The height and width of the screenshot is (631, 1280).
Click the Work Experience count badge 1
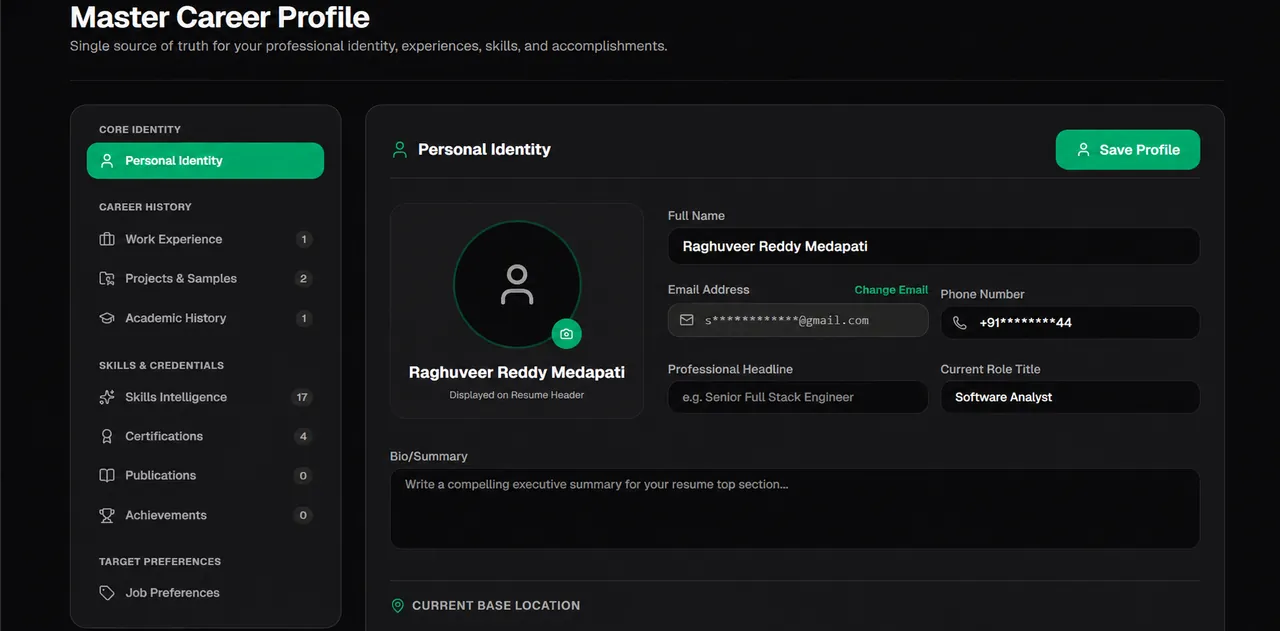pyautogui.click(x=304, y=239)
